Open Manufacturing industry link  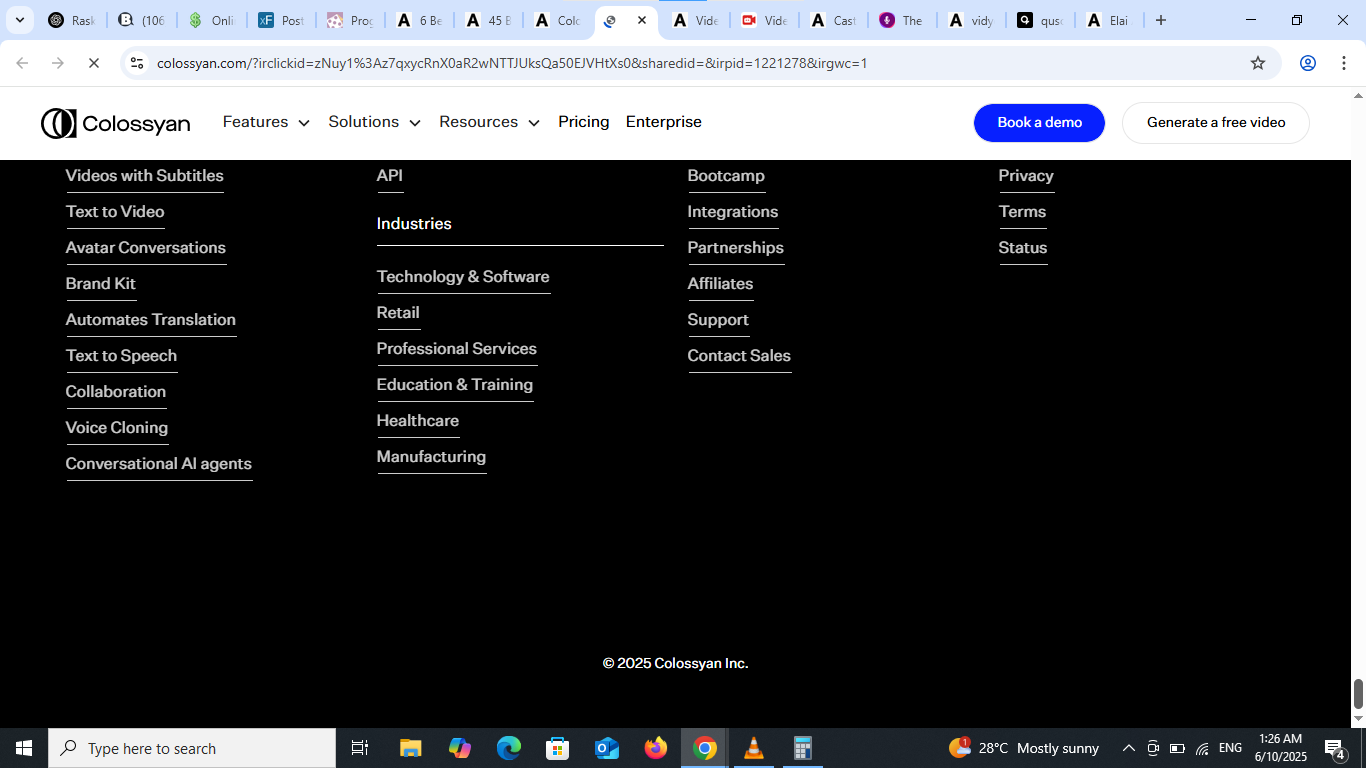click(431, 457)
